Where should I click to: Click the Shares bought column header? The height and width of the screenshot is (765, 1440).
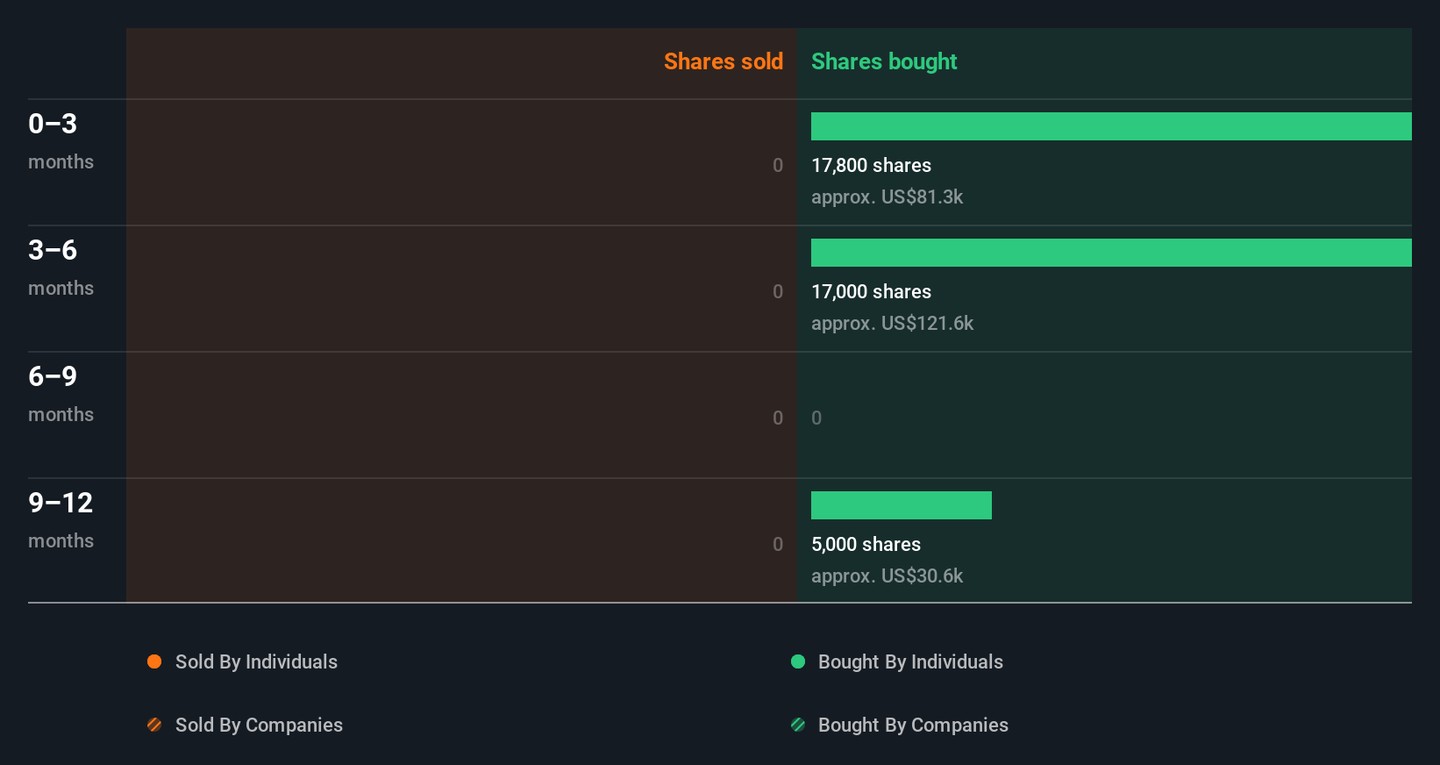[x=884, y=62]
